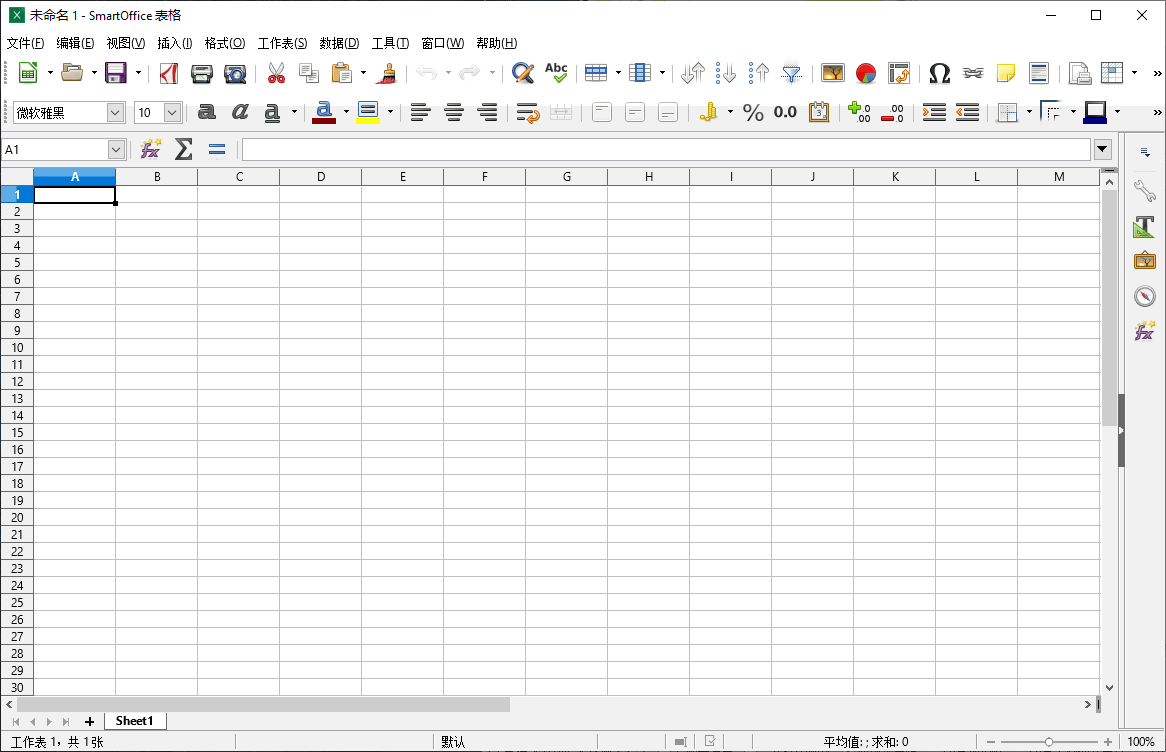Open the font size dropdown

coord(173,112)
